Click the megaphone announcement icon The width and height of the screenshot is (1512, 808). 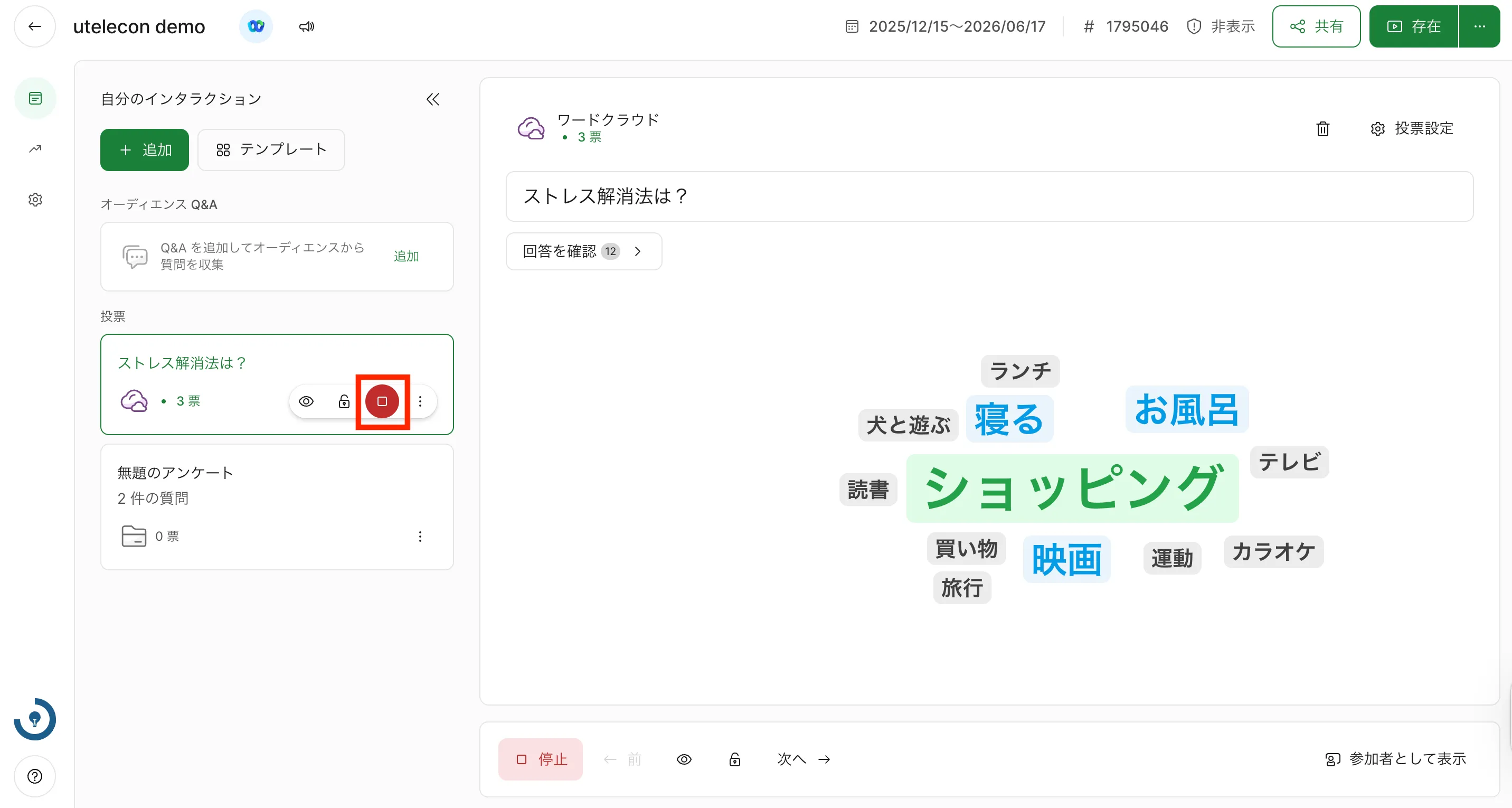click(x=306, y=26)
